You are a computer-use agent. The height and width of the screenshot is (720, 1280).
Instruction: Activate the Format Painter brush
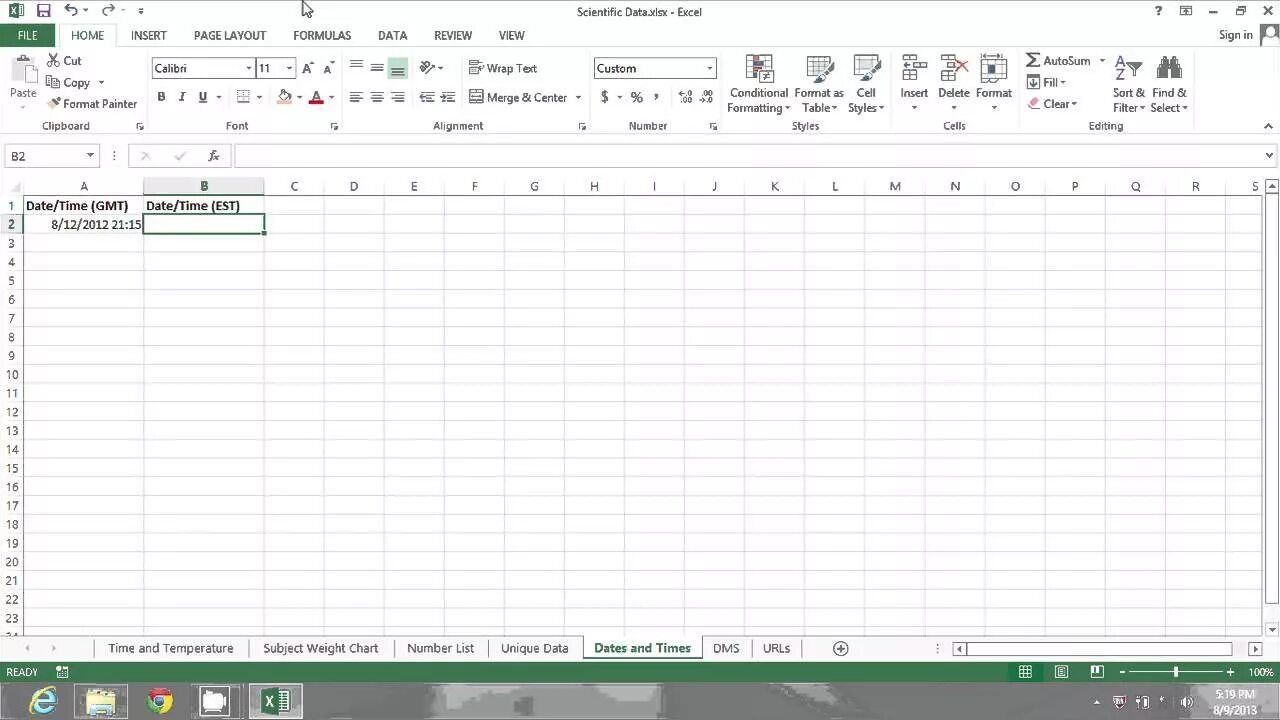click(92, 104)
